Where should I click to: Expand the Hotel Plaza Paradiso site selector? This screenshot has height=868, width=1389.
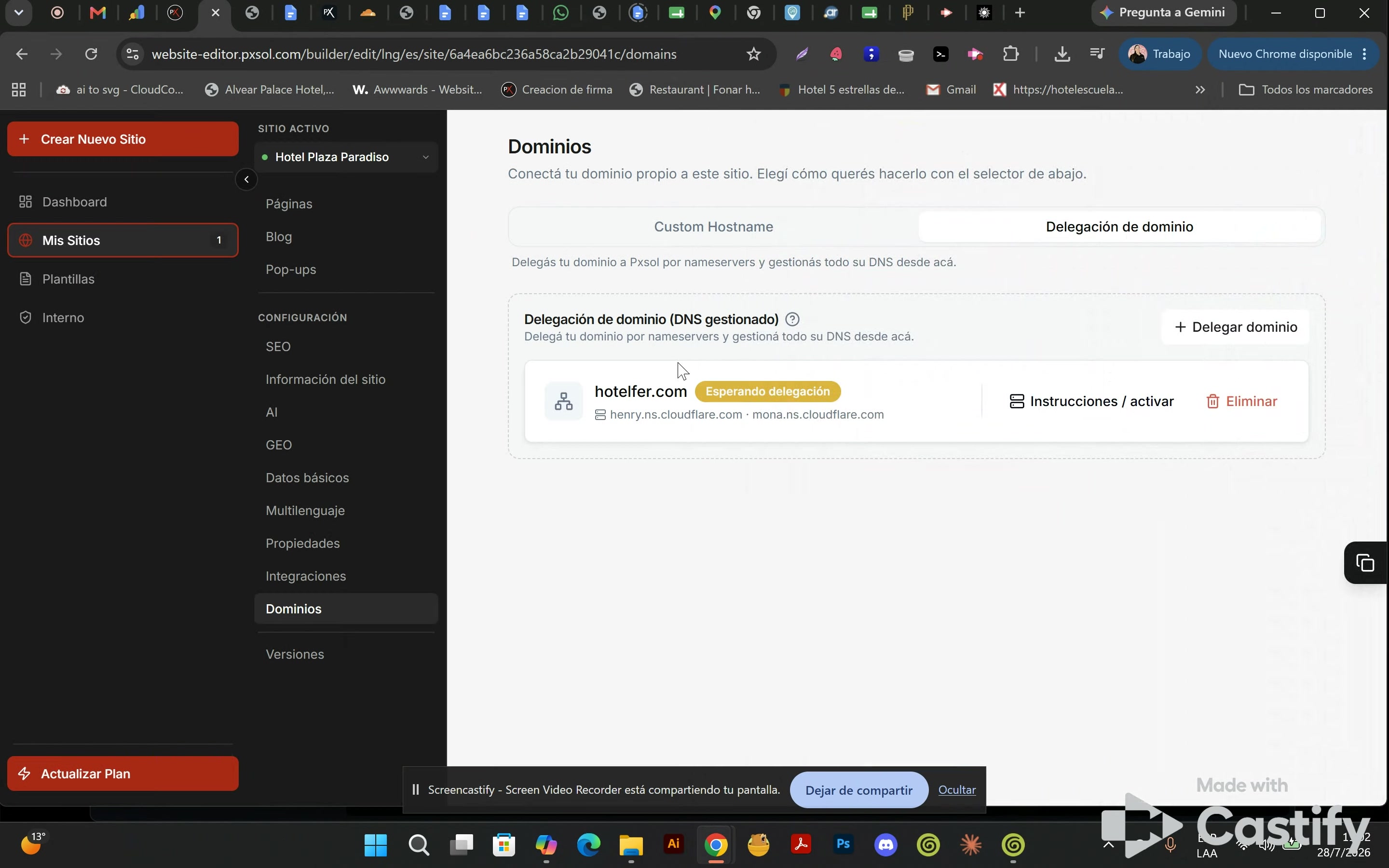click(x=346, y=157)
